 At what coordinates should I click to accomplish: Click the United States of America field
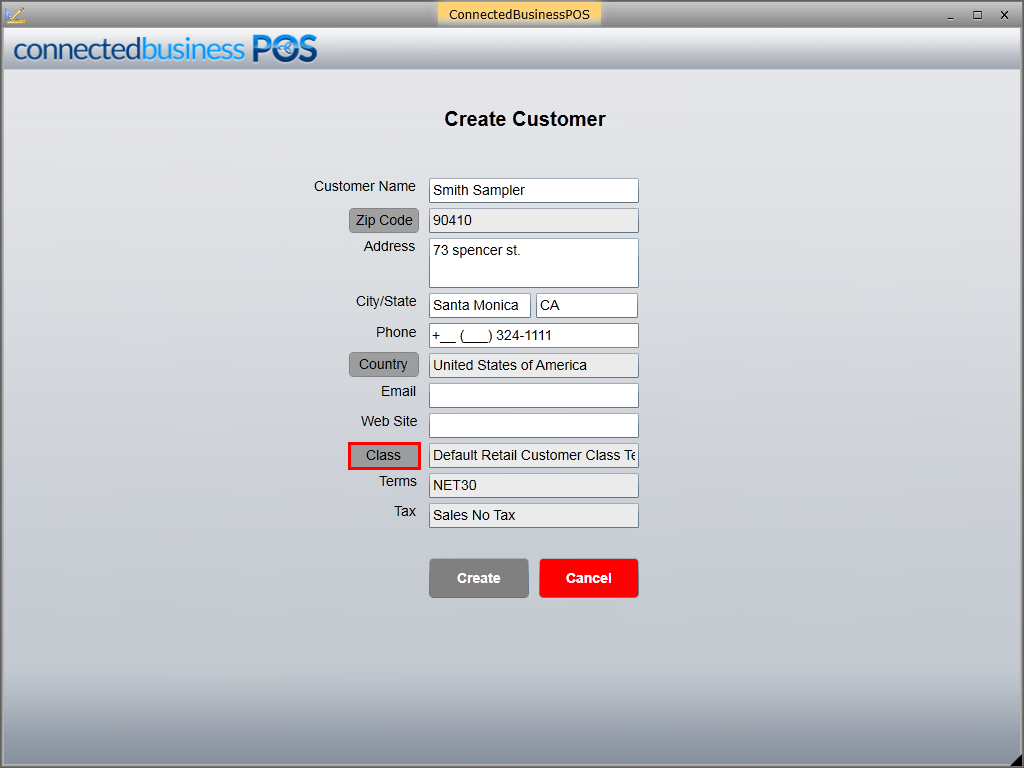pos(534,365)
